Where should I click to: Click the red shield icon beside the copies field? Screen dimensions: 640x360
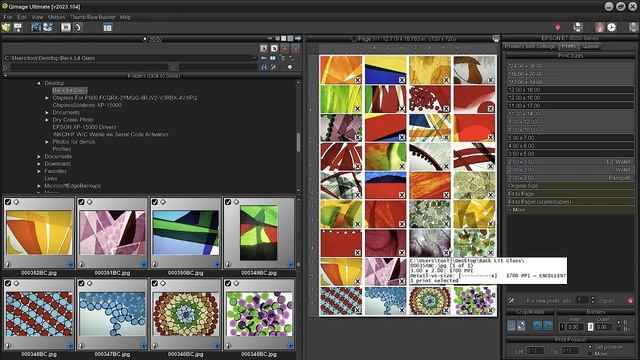pyautogui.click(x=630, y=300)
